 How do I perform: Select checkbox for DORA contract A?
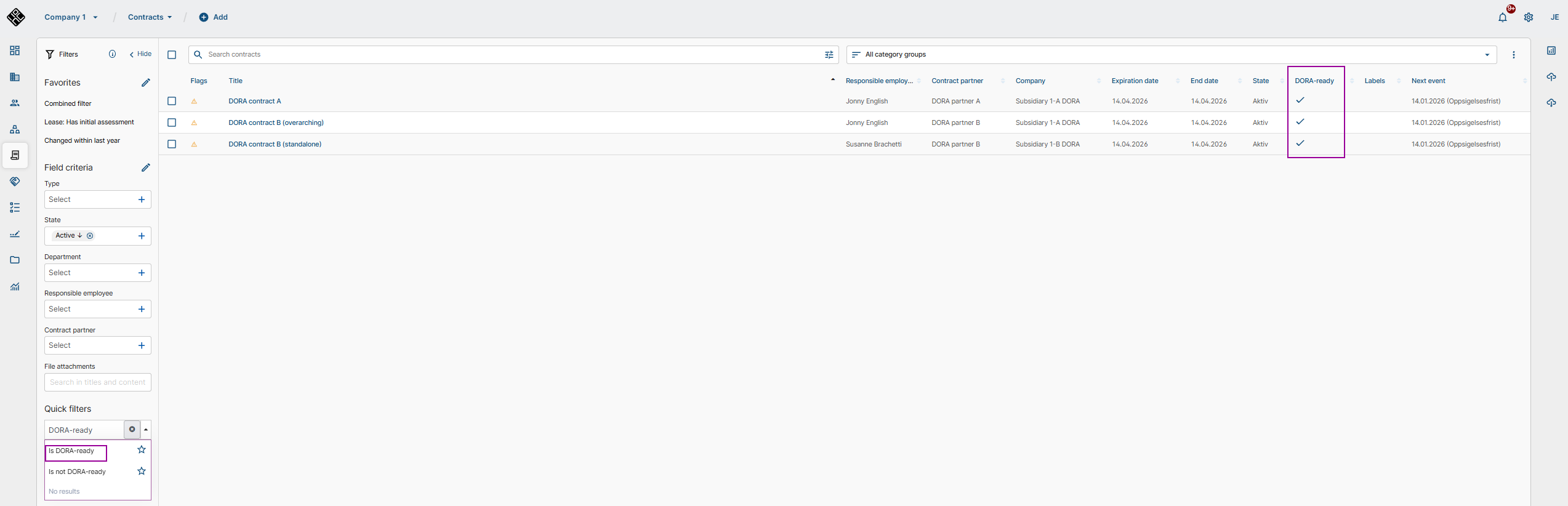click(x=172, y=101)
